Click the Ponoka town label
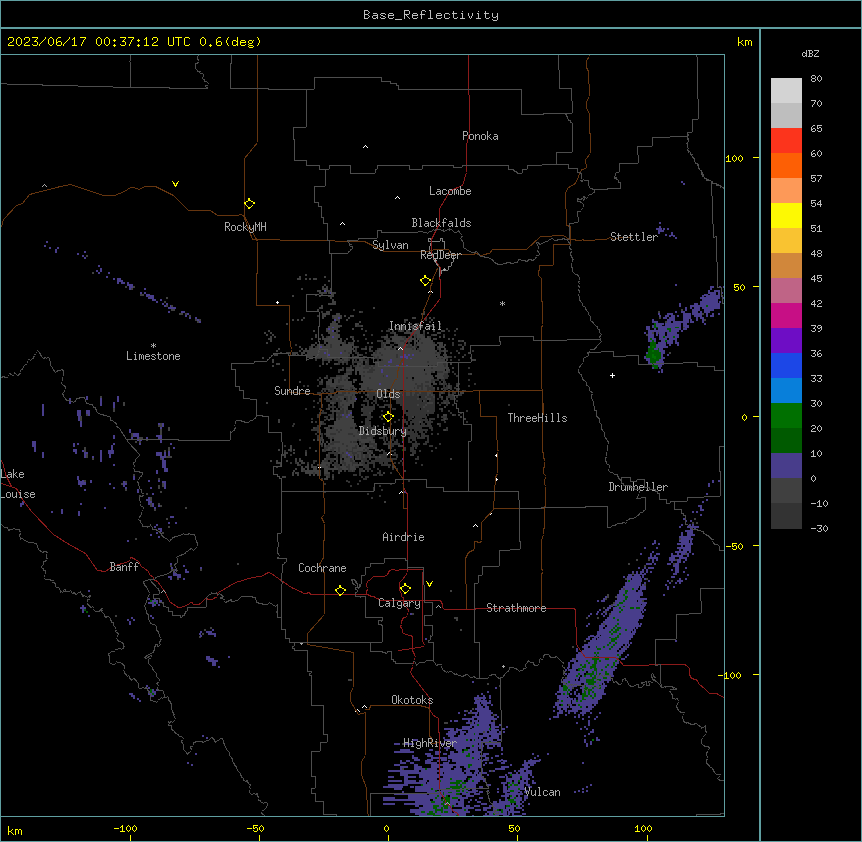Screen dimensions: 862x842 pos(480,136)
